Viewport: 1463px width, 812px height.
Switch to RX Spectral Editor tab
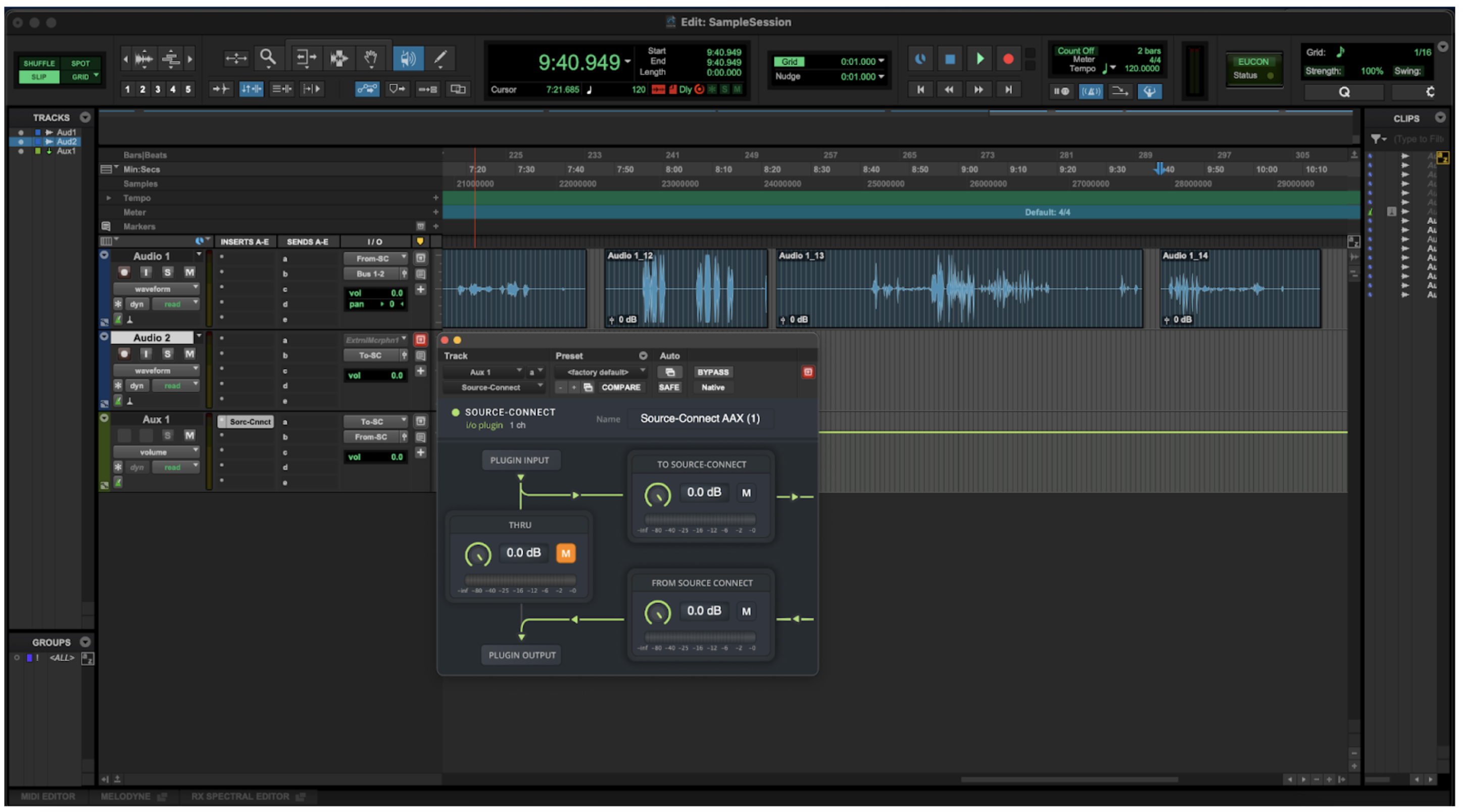[x=240, y=797]
